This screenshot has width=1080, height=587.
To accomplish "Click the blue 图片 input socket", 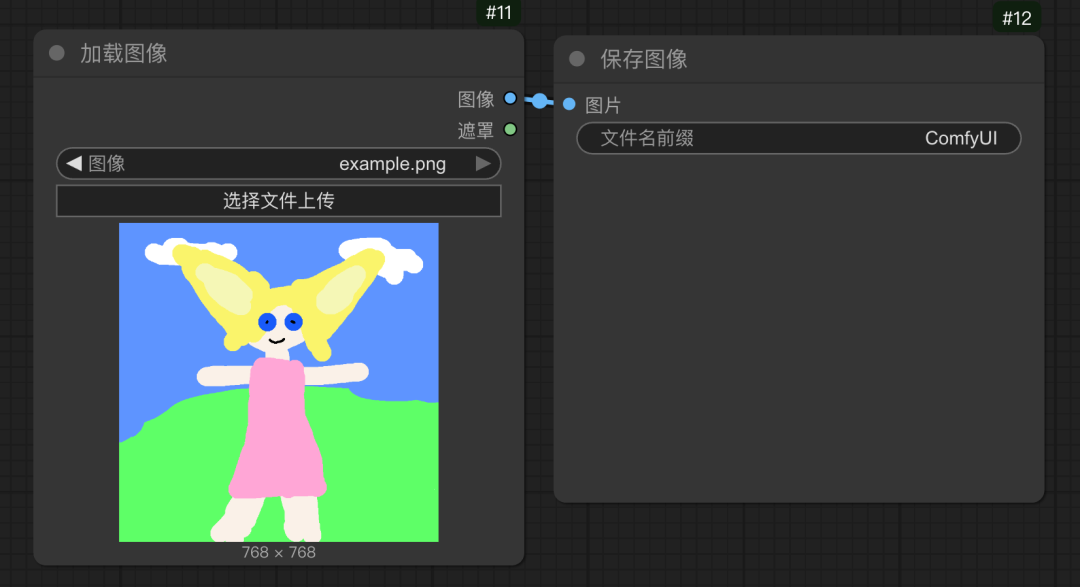I will coord(569,105).
